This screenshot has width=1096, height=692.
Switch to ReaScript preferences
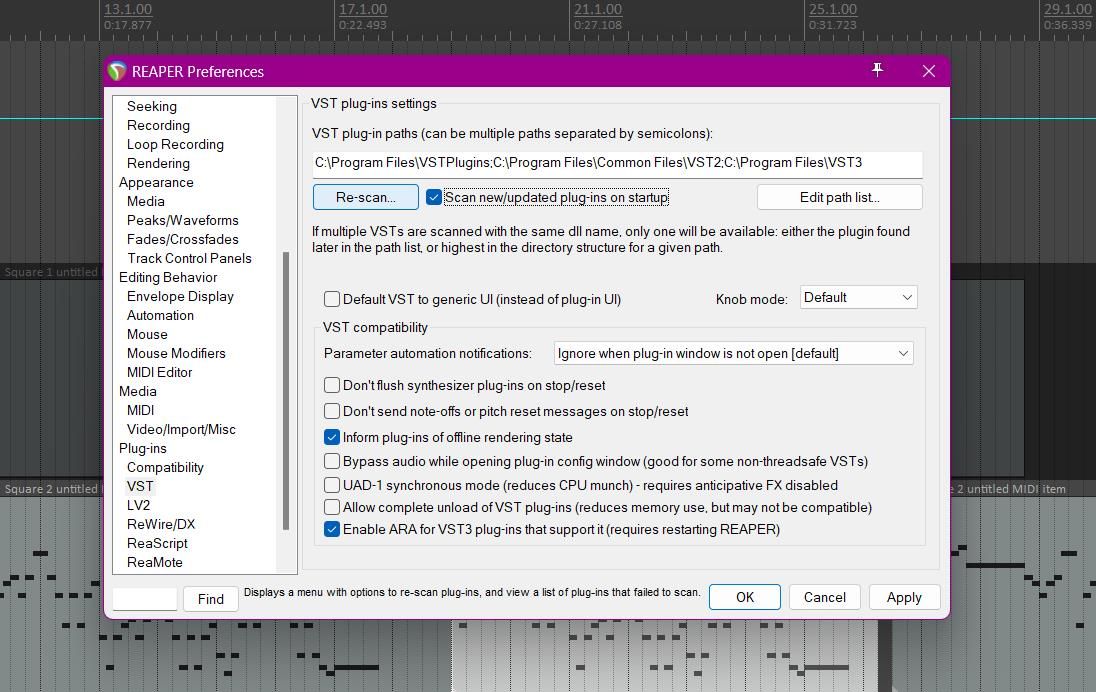157,543
